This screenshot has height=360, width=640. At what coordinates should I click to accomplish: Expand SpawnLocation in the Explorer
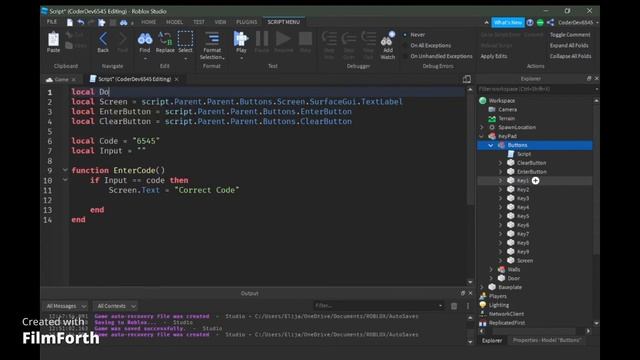tap(482, 127)
